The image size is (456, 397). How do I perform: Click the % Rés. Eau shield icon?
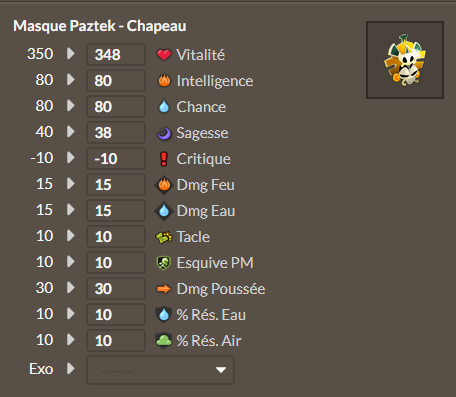(164, 315)
